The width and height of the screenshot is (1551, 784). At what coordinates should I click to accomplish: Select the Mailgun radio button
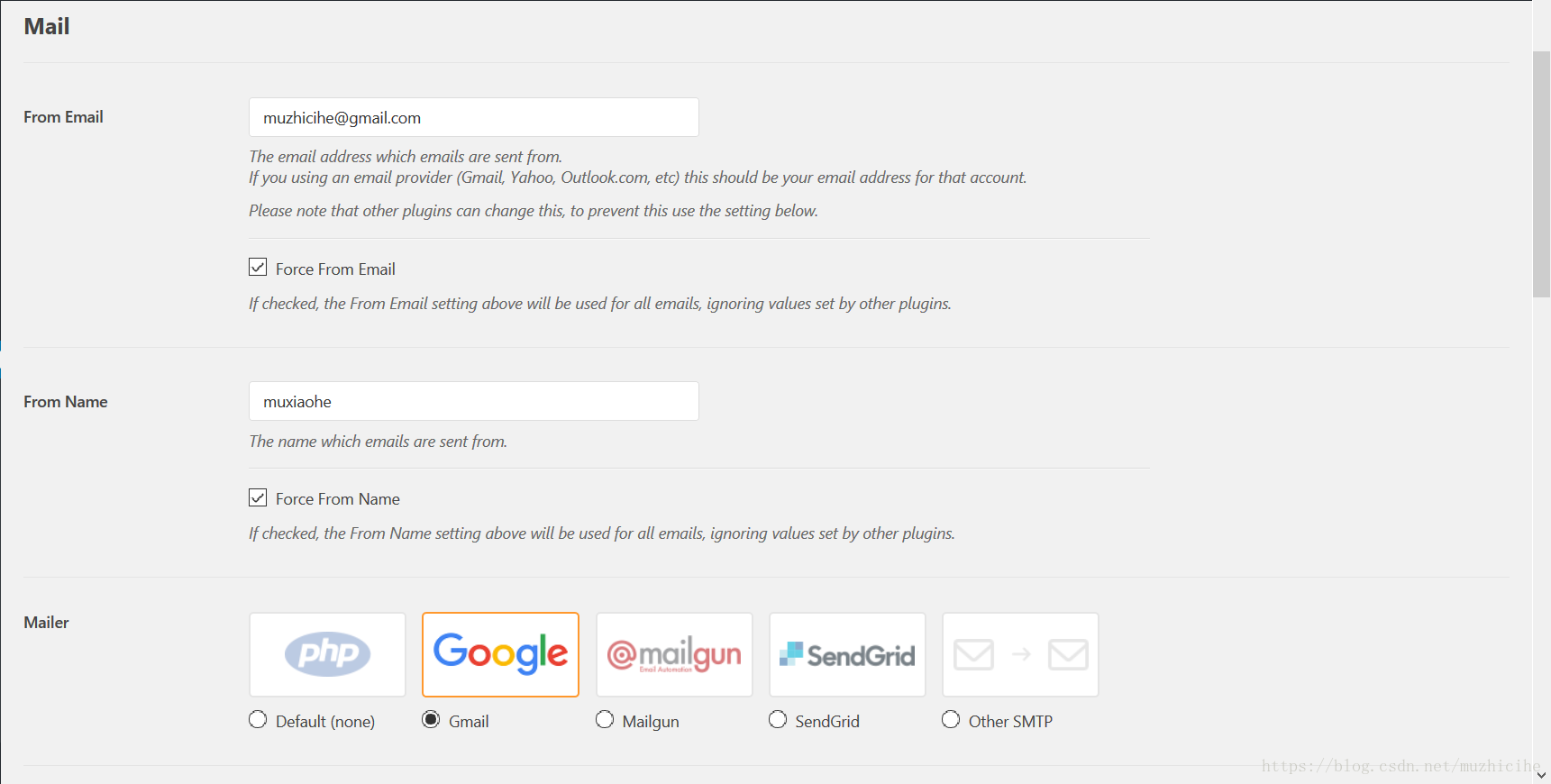[605, 719]
